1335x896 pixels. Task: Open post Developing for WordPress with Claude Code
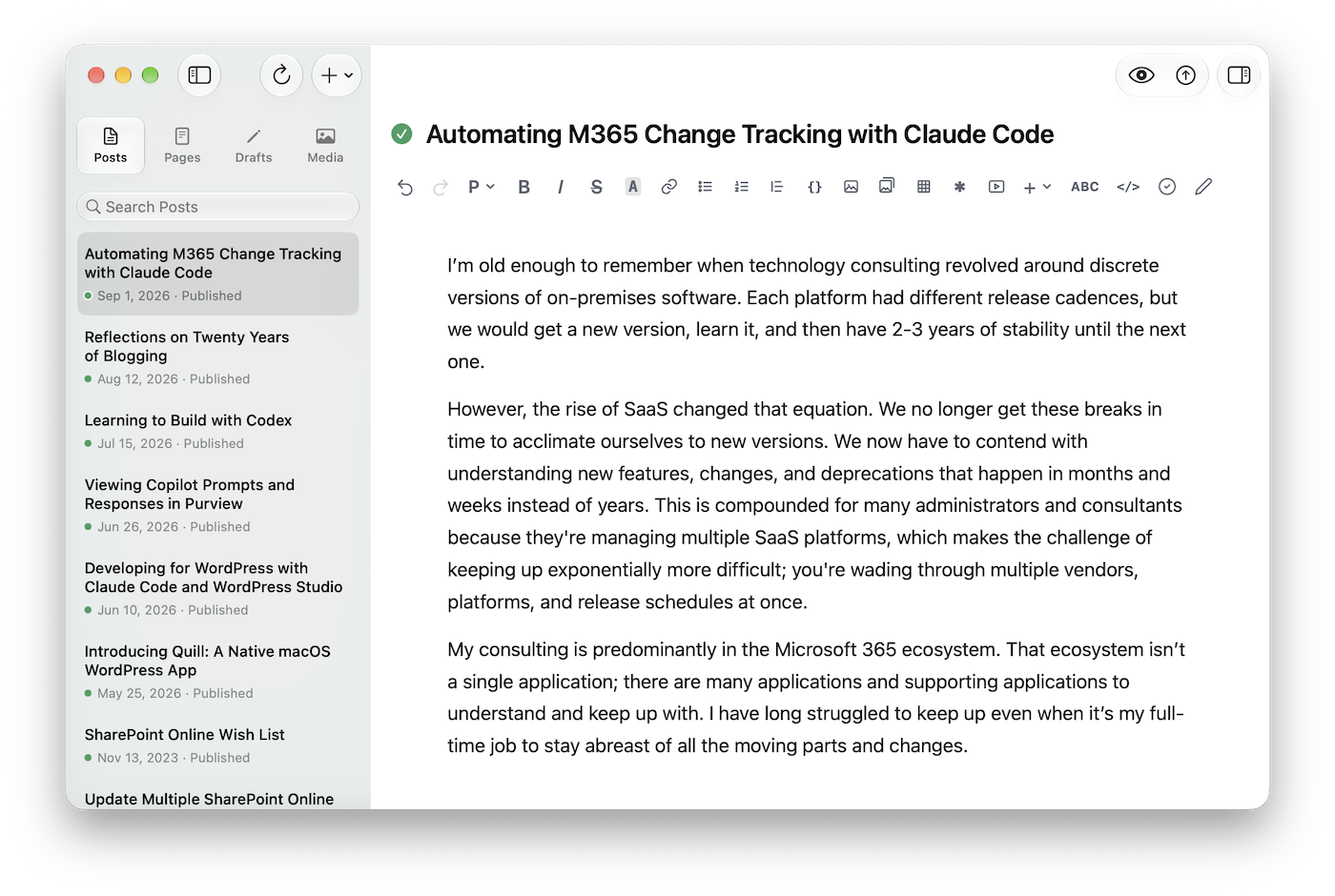[217, 588]
